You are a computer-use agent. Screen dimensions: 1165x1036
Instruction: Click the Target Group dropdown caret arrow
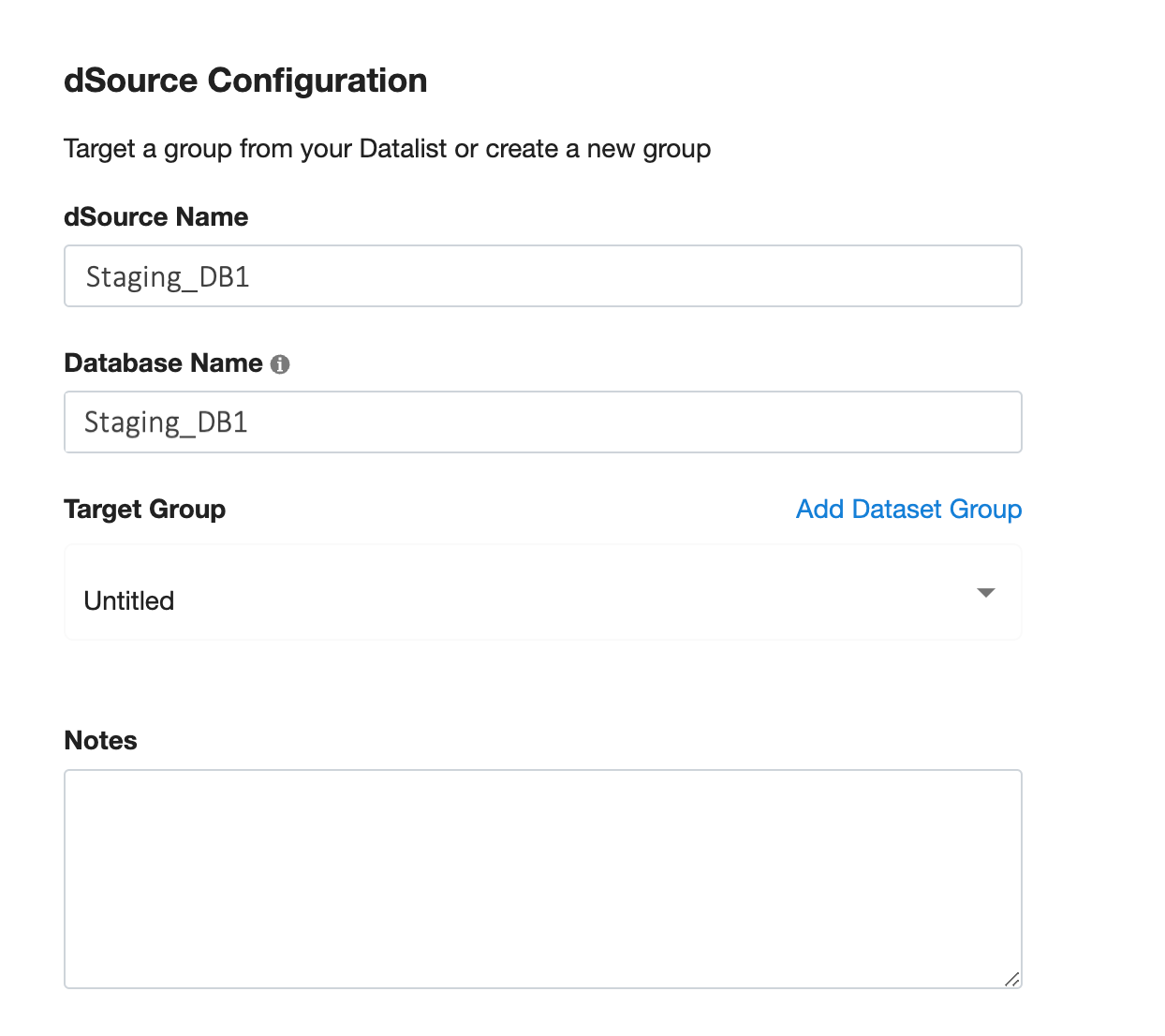tap(985, 593)
